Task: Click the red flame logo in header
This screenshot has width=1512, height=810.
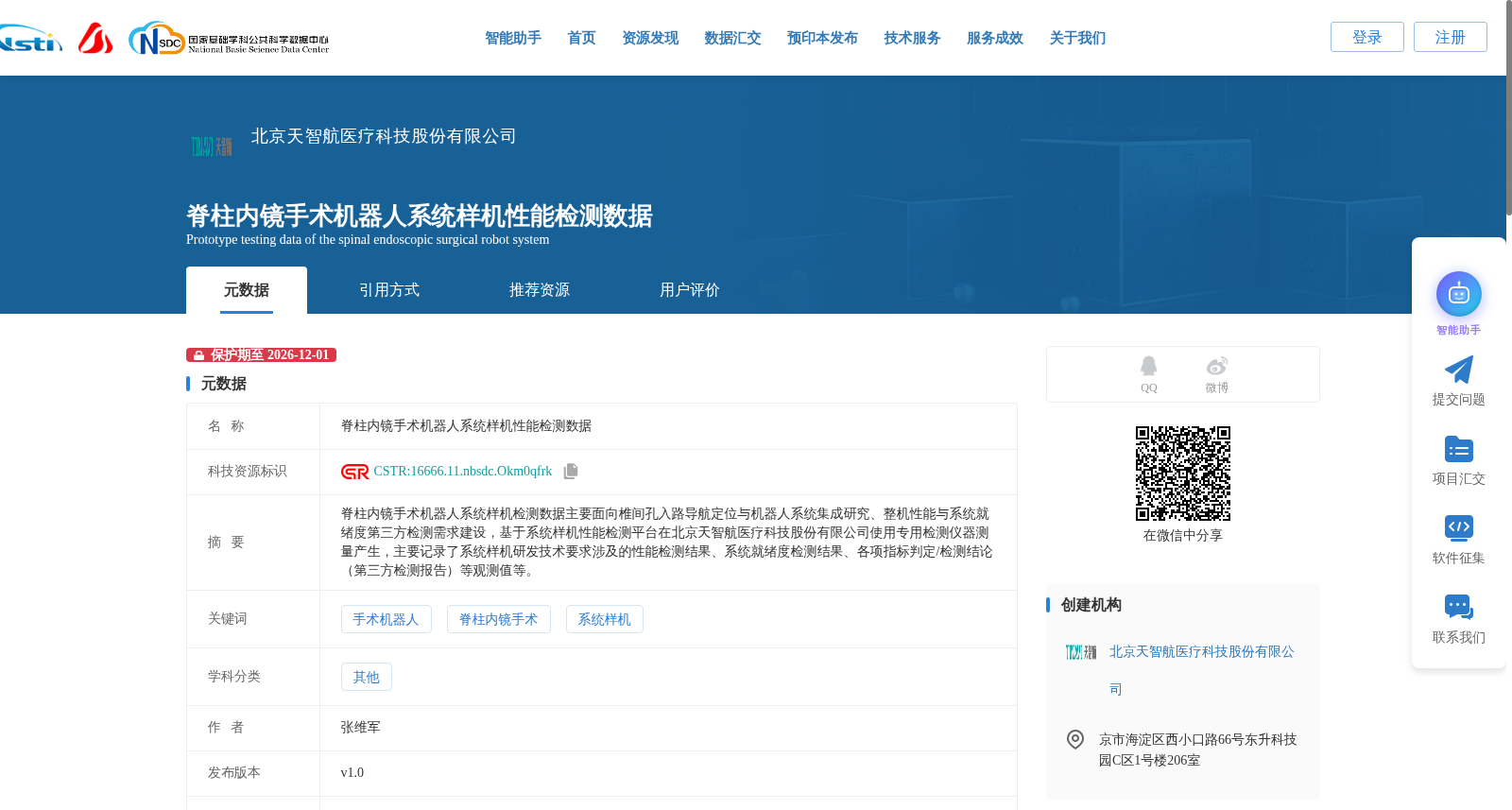Action: 95,38
